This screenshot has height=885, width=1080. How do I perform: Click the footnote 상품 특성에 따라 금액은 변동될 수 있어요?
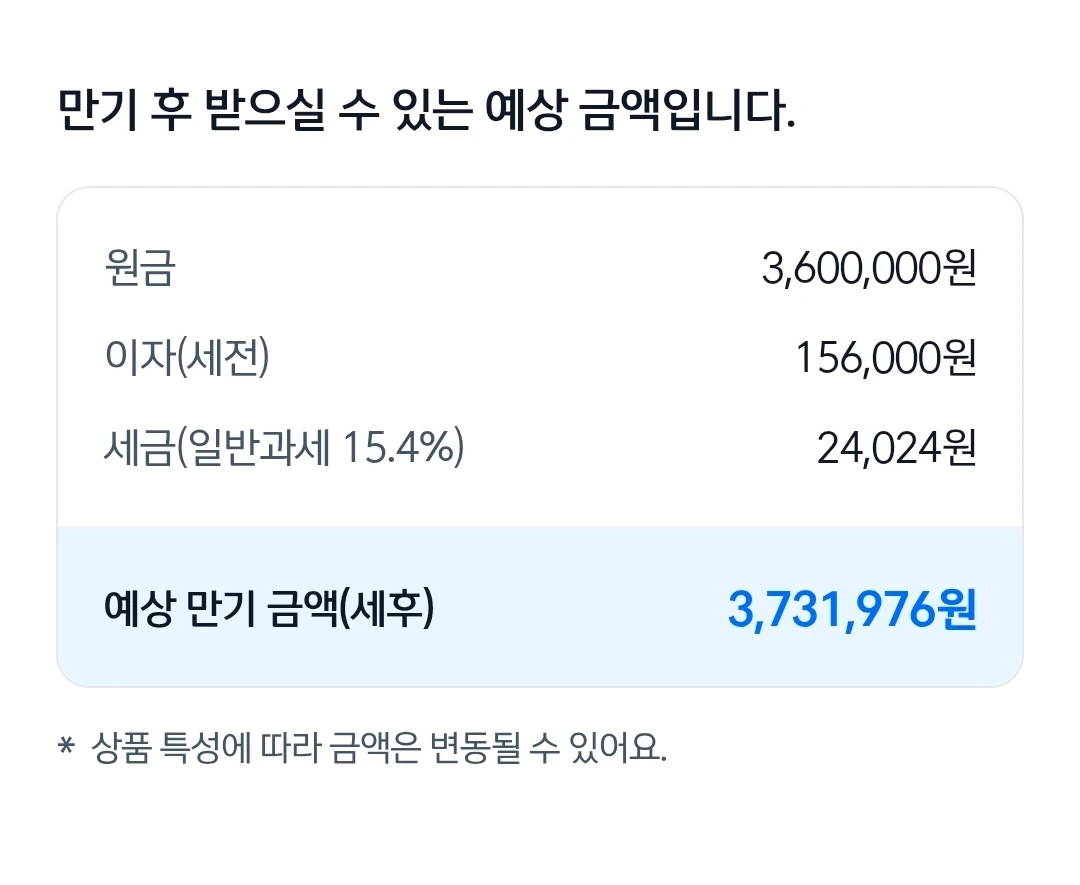tap(379, 747)
